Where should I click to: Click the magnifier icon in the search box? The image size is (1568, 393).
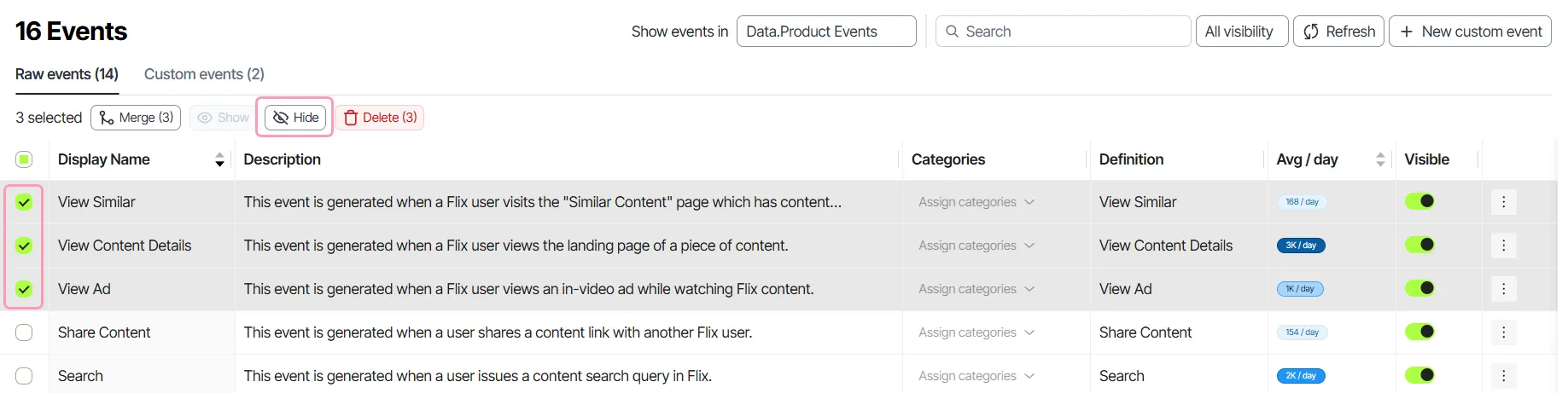coord(952,32)
